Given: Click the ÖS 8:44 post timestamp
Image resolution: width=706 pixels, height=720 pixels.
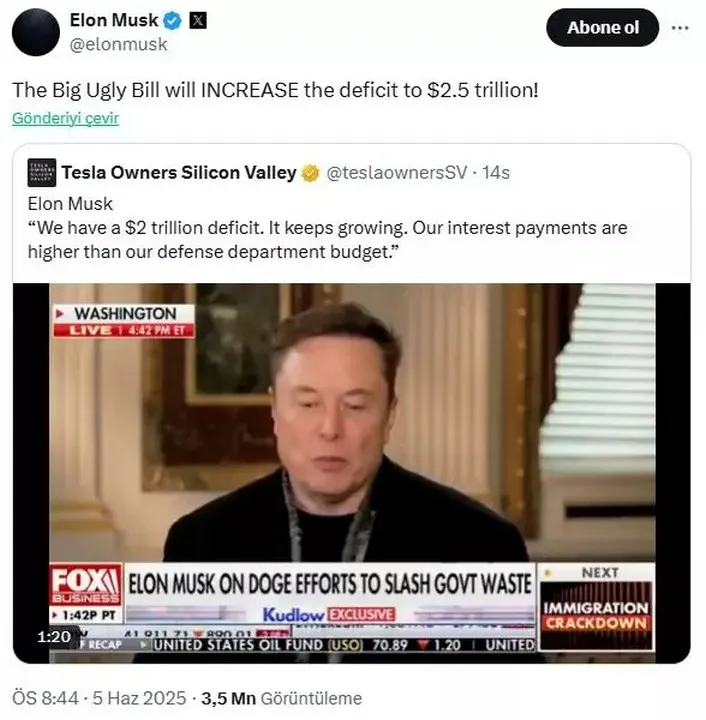Looking at the screenshot, I should point(45,698).
